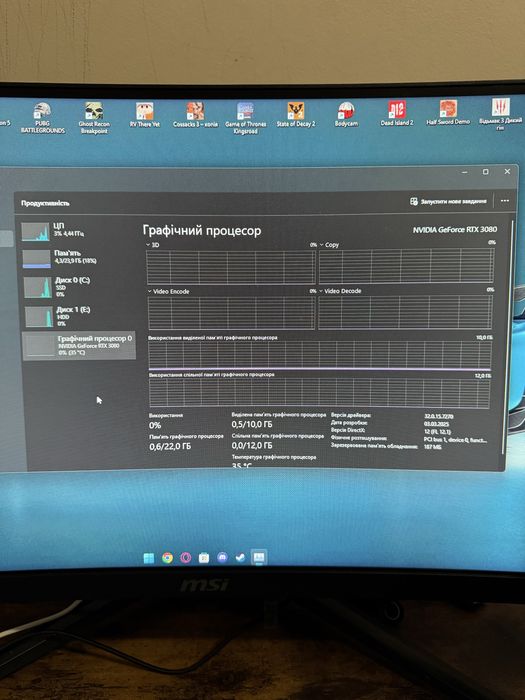Close the Task Manager window
This screenshot has width=525, height=700.
[508, 171]
